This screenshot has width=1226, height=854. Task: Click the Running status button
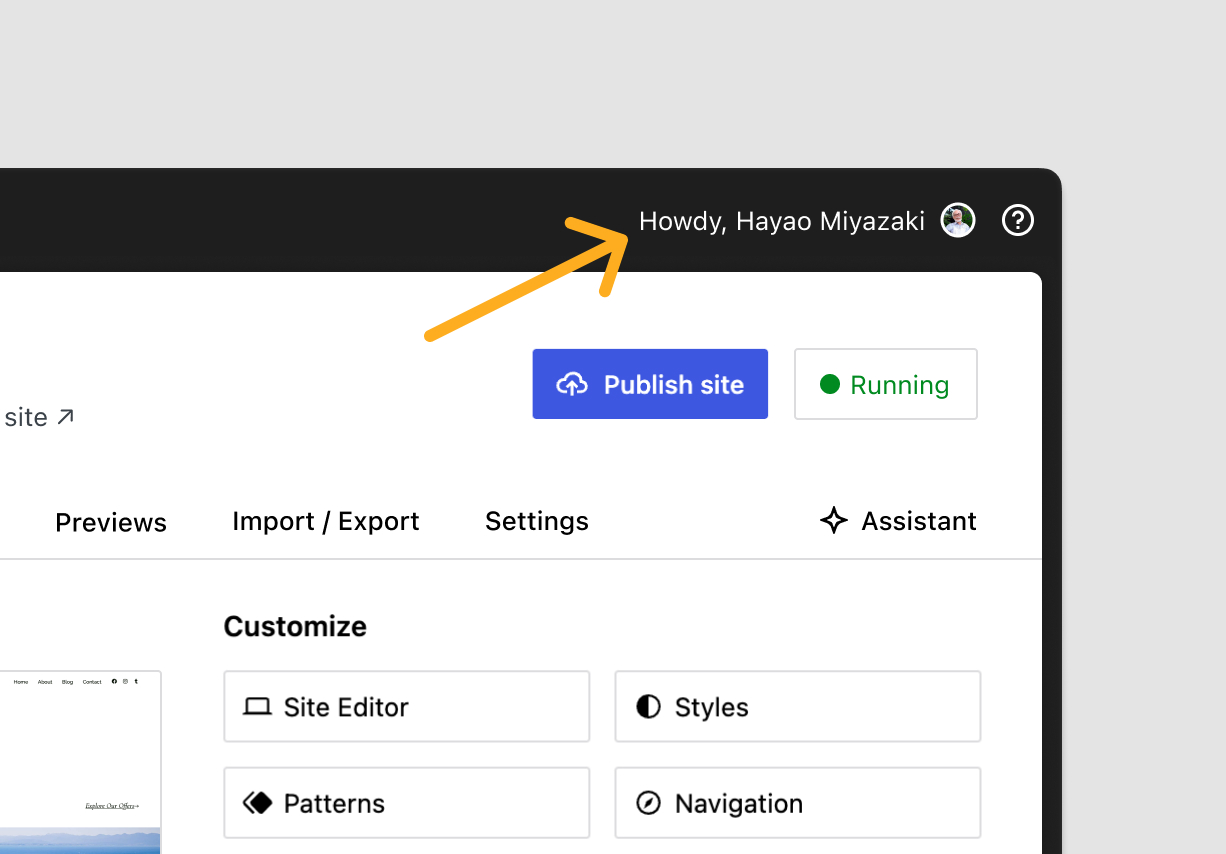tap(886, 384)
